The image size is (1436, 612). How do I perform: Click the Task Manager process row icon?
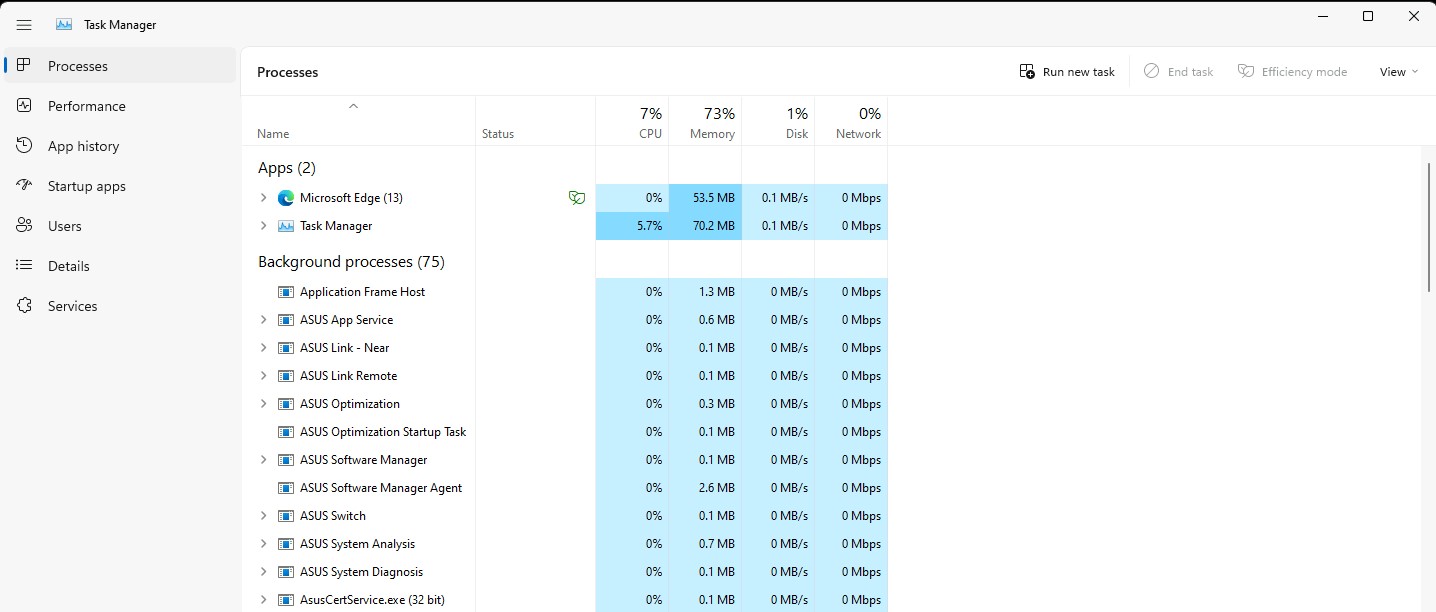[x=285, y=226]
